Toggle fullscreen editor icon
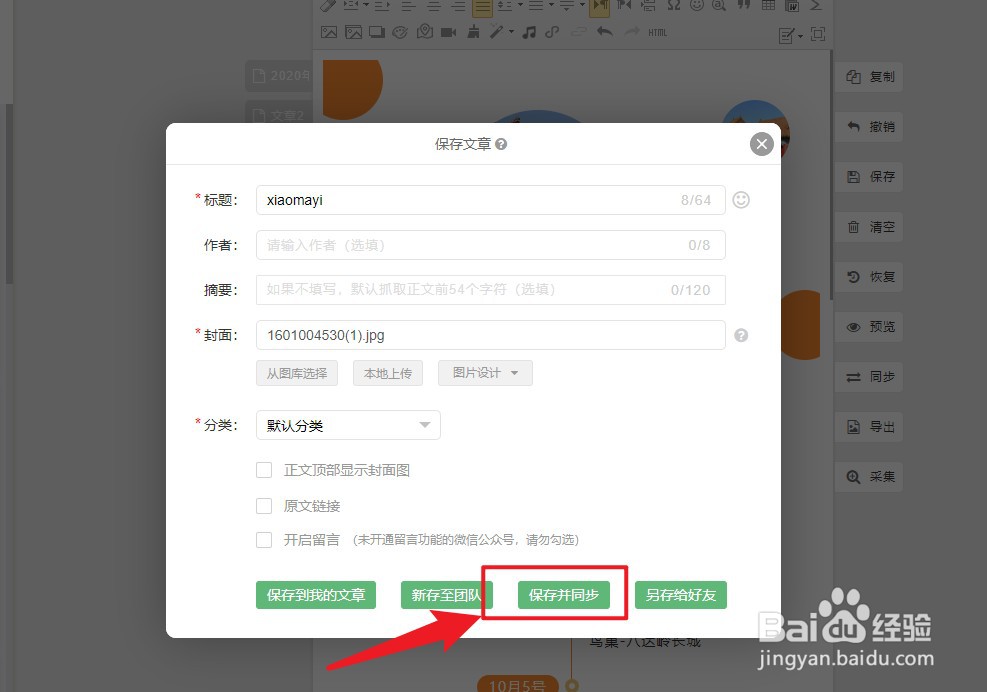This screenshot has height=692, width=987. click(818, 34)
